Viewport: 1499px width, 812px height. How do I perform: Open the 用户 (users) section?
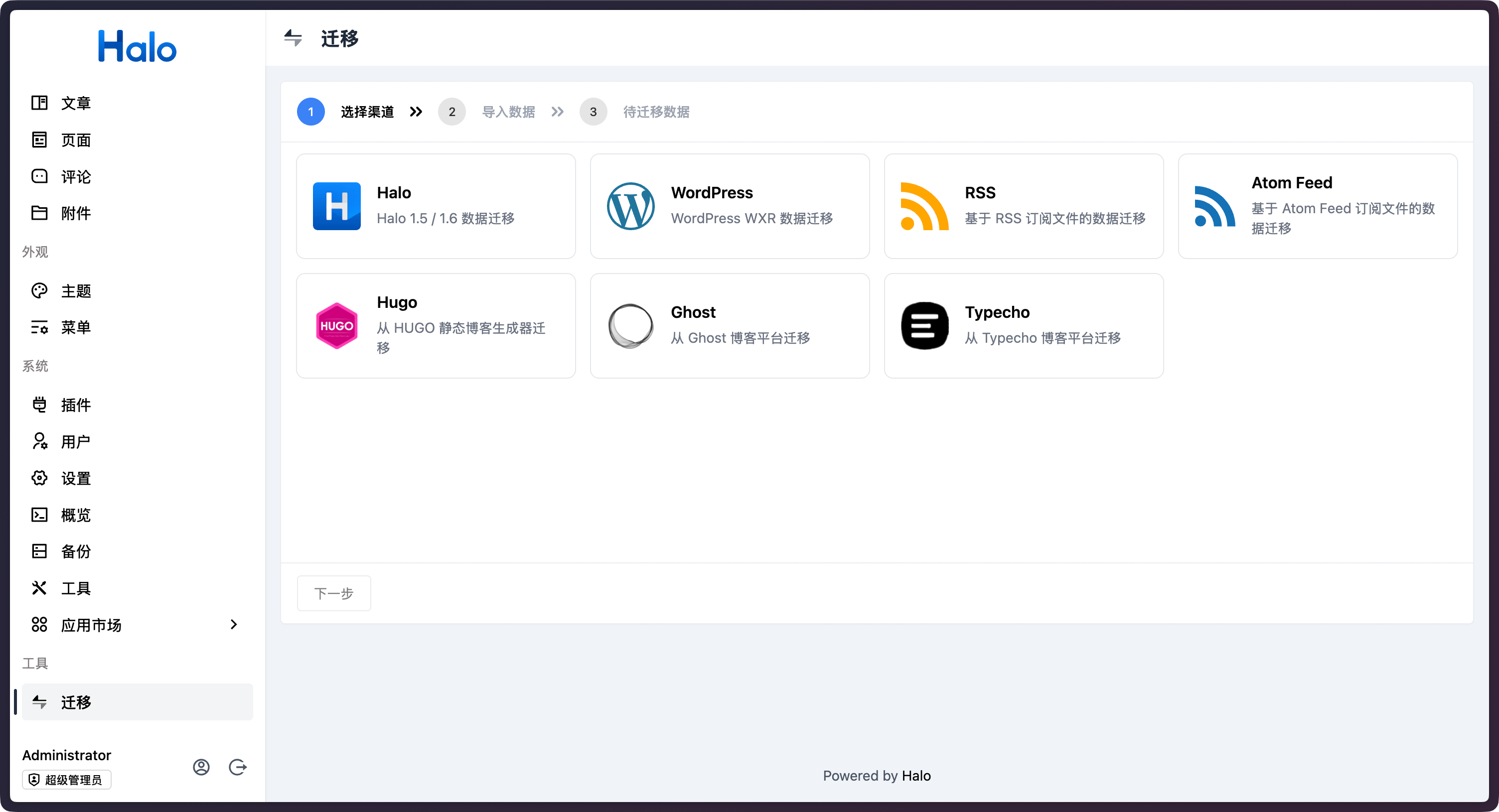click(x=75, y=441)
